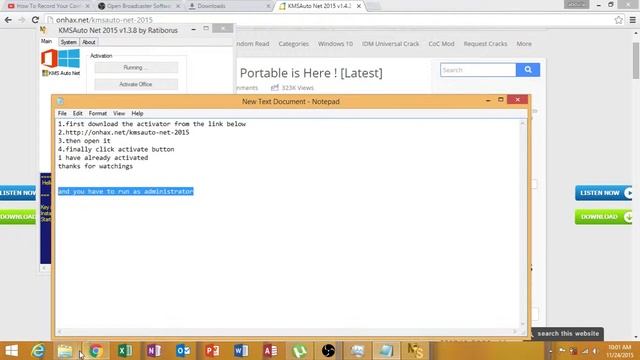
Task: Launch Internet Explorer from taskbar
Action: 38,351
